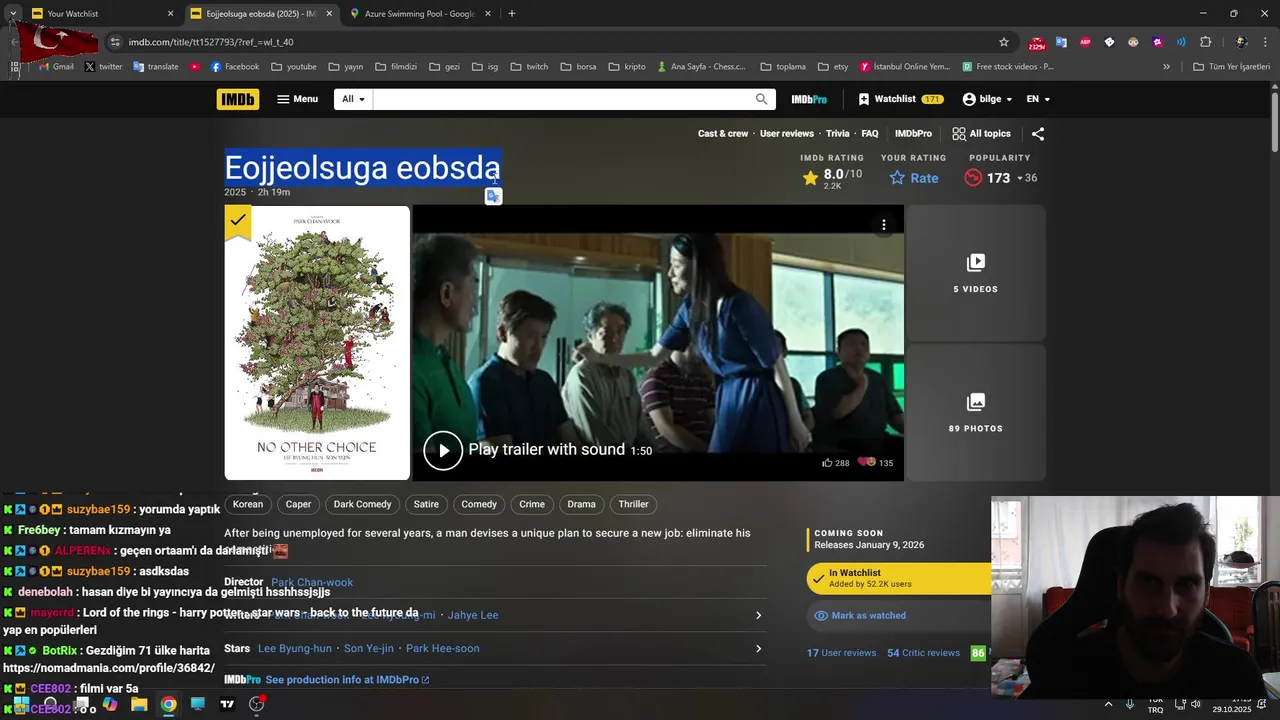
Task: Click See production info at IMDbPro
Action: click(347, 680)
